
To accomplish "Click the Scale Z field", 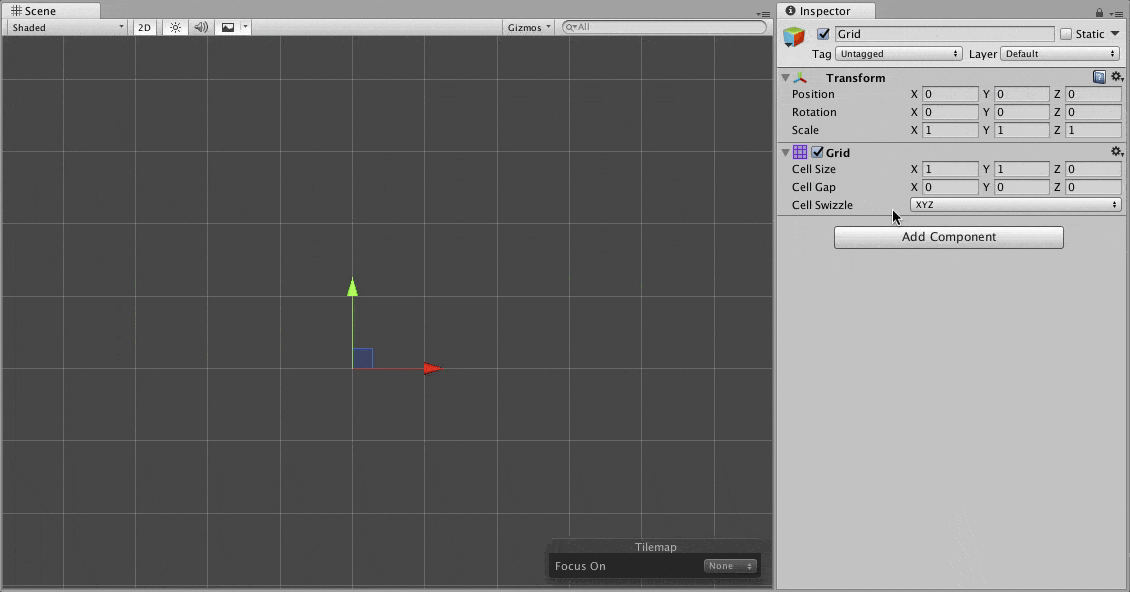I will 1093,131.
